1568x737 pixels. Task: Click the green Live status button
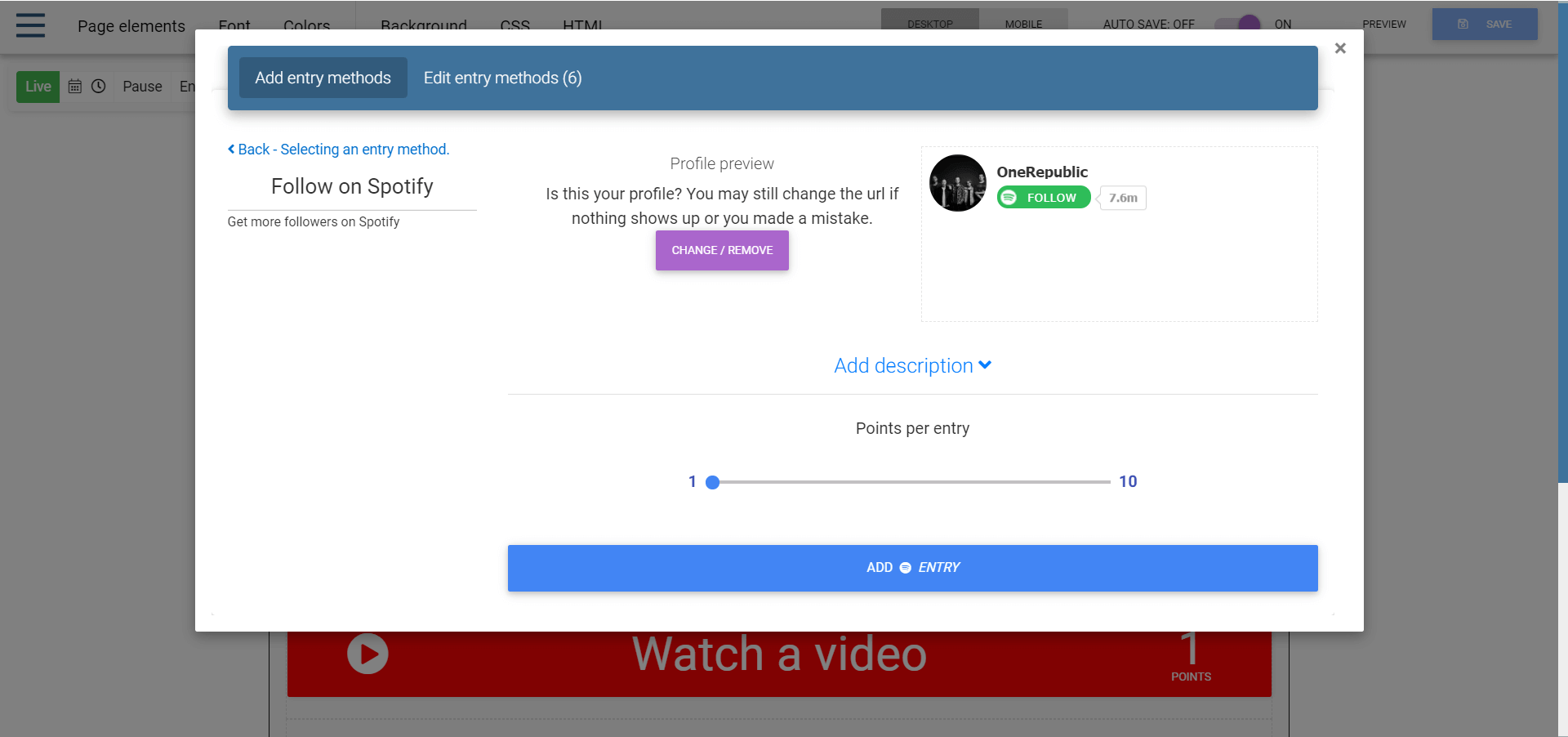pos(38,86)
